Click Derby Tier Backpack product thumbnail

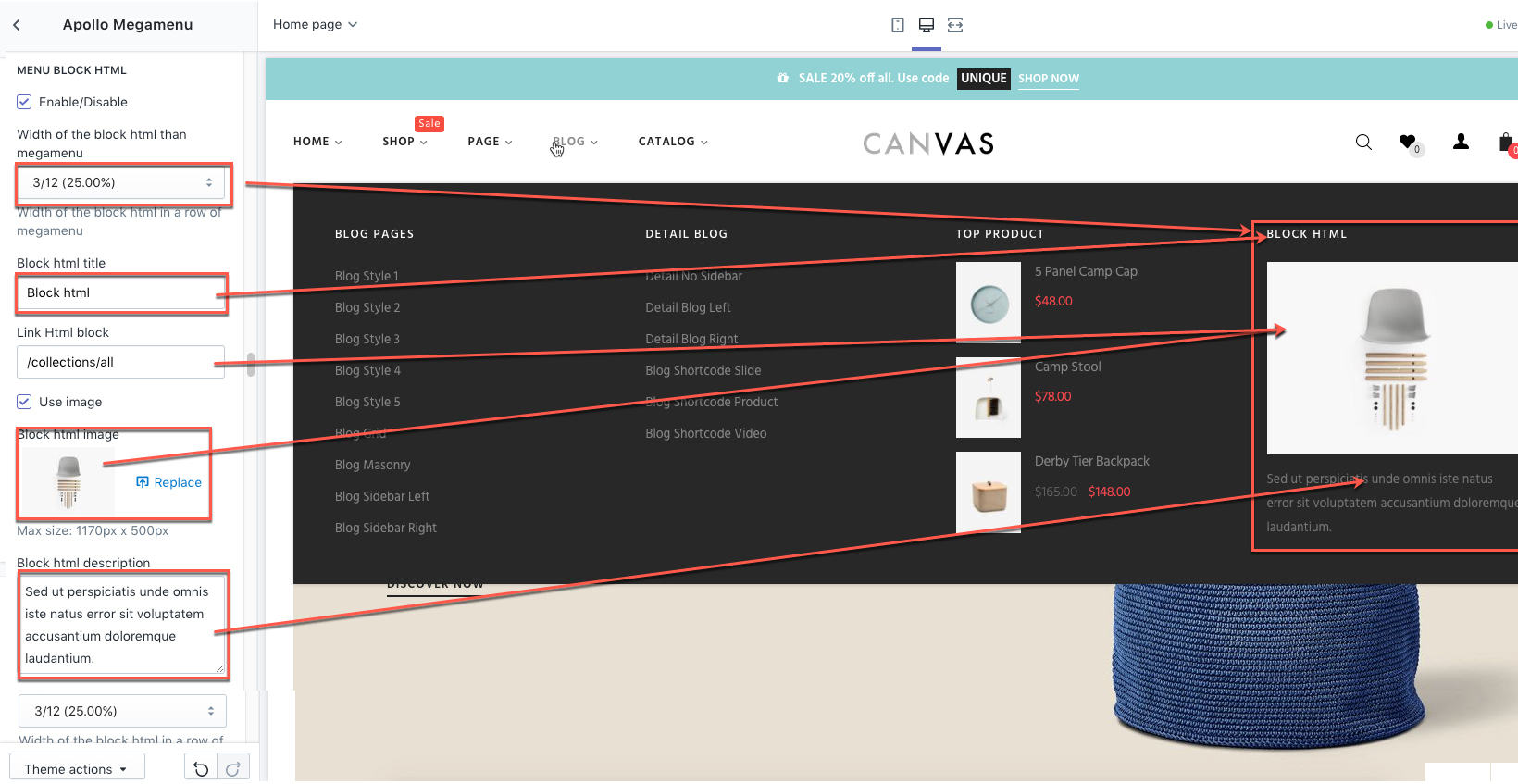[989, 492]
